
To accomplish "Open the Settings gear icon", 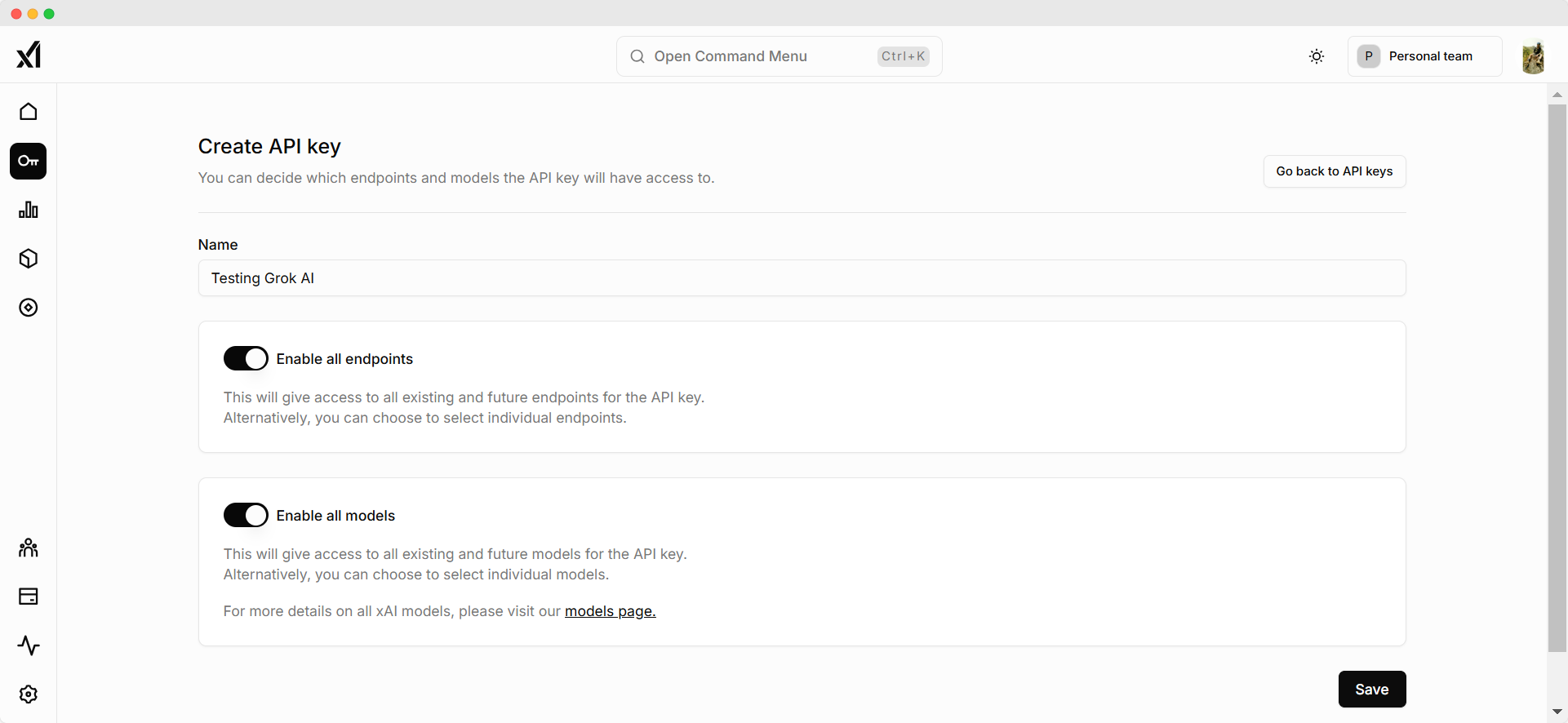I will 29,694.
